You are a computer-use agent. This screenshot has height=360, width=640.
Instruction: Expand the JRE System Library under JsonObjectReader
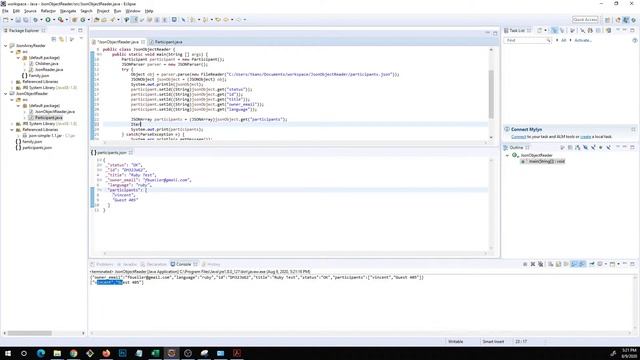(12, 123)
